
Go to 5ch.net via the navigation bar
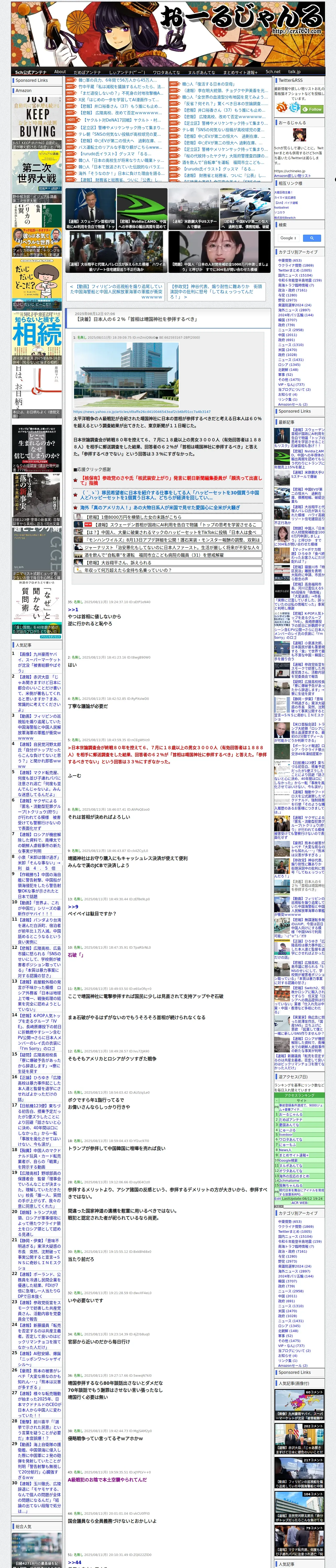[x=273, y=72]
